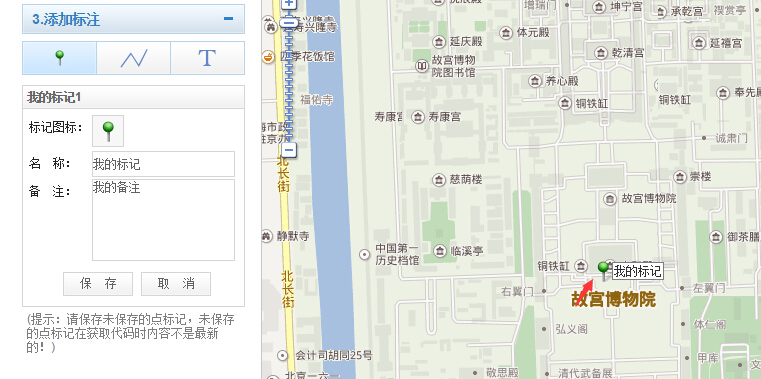The image size is (761, 379).
Task: Click the 延庆殿 landmark icon
Action: (439, 41)
